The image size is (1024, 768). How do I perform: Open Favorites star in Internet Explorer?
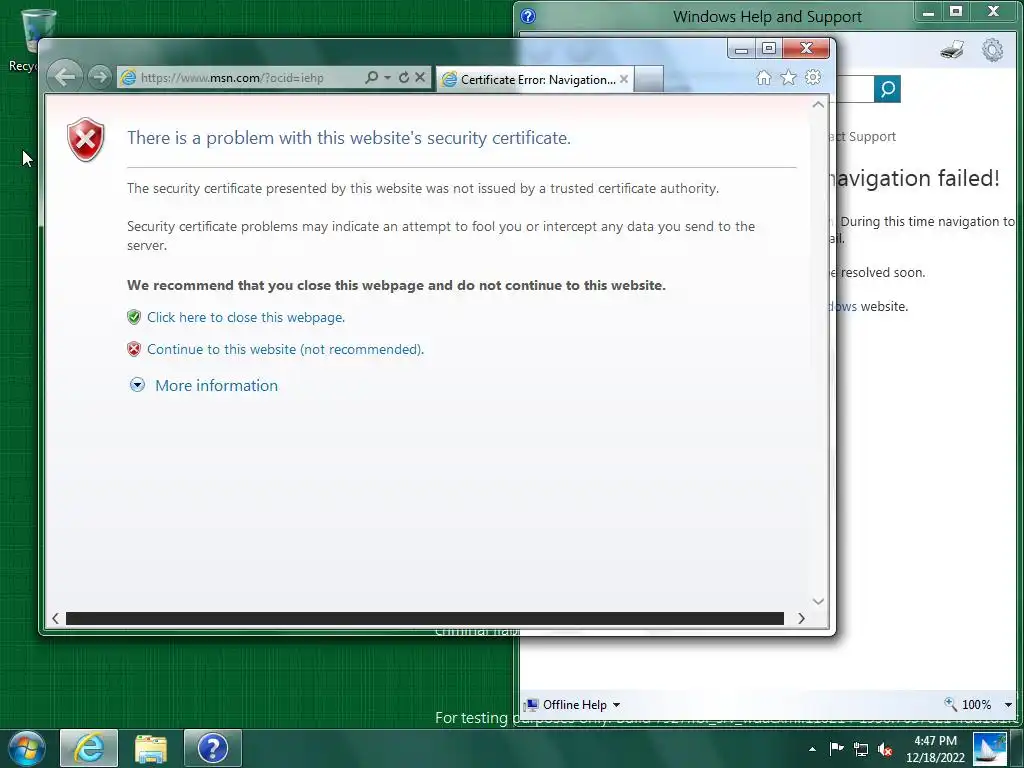click(x=789, y=78)
